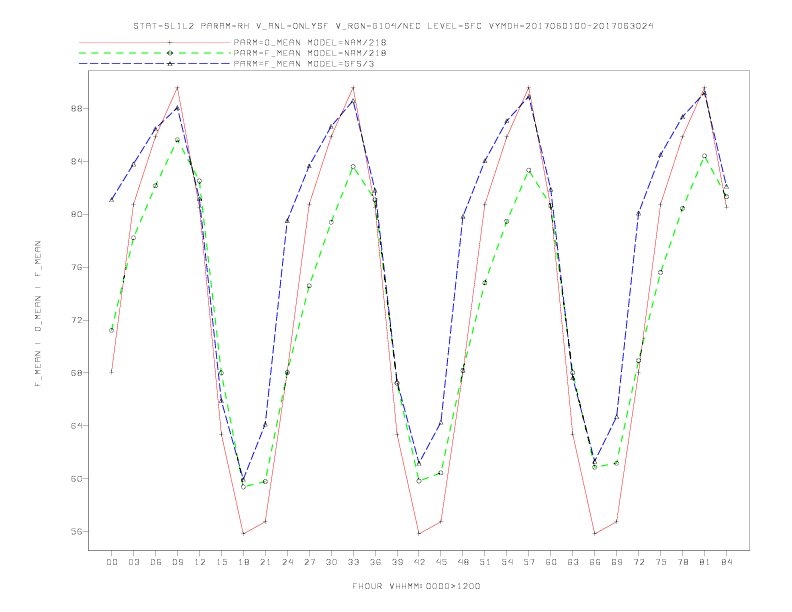Click x-axis tick label 45

coord(441,562)
